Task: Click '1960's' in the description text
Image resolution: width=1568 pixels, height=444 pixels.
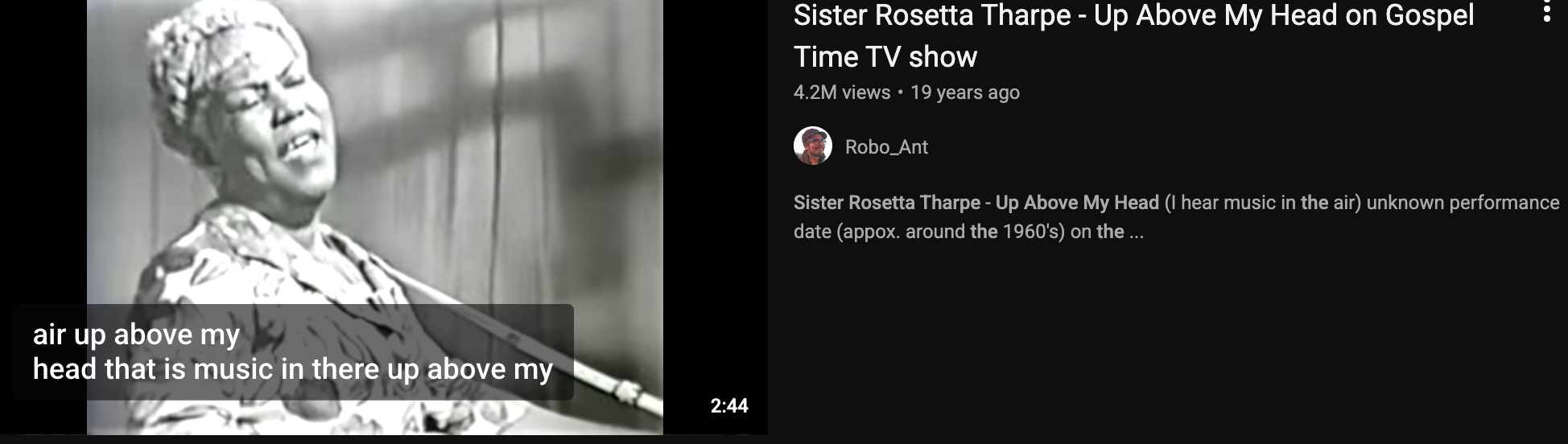Action: (x=1034, y=232)
